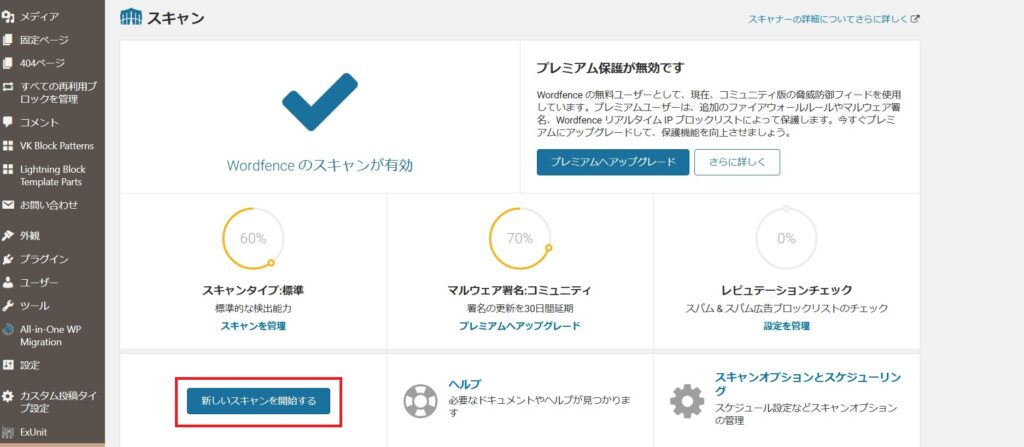Click the 外観 paintbrush icon
The width and height of the screenshot is (1024, 447).
8,235
